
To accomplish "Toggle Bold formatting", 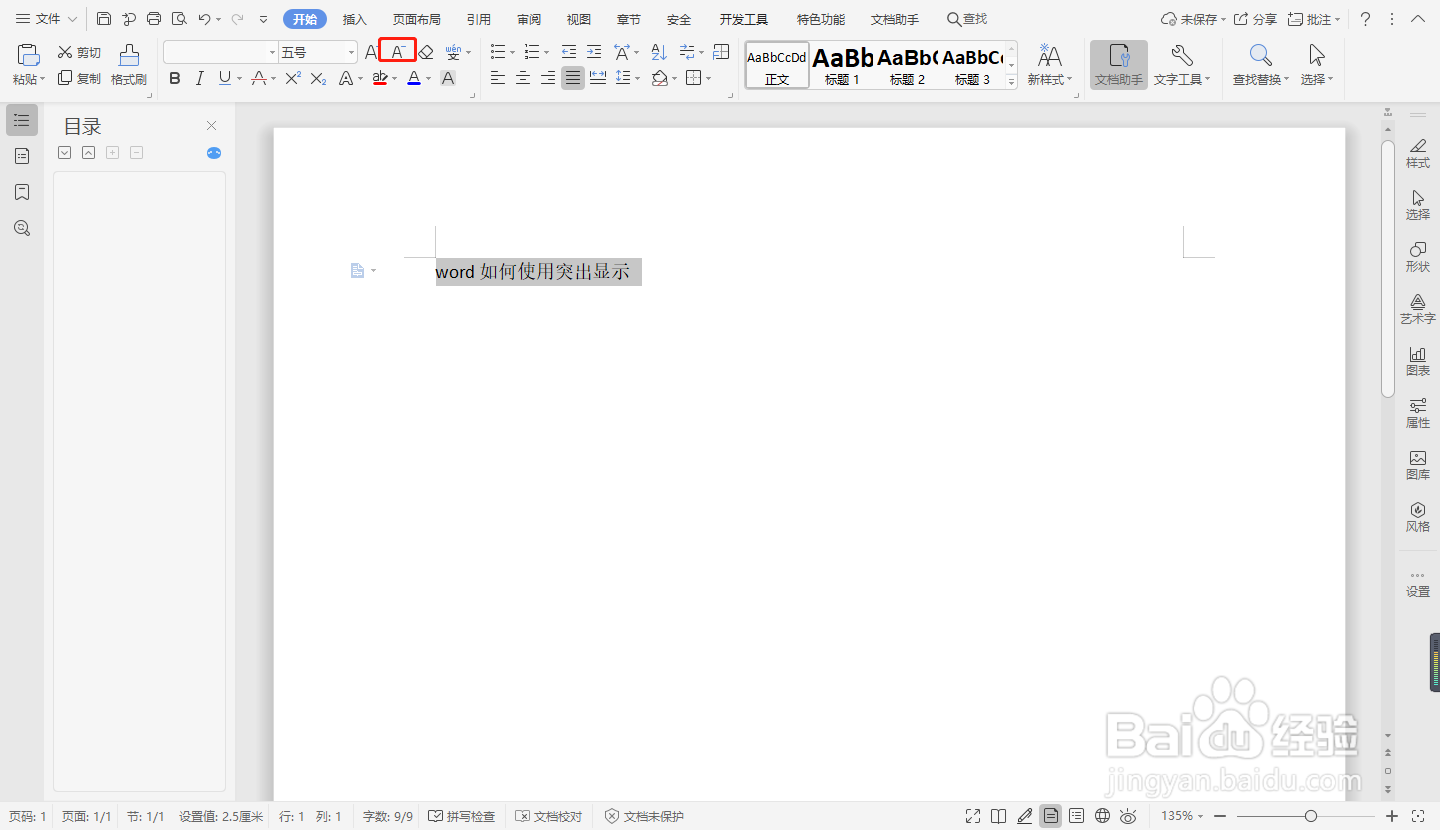I will pyautogui.click(x=175, y=78).
